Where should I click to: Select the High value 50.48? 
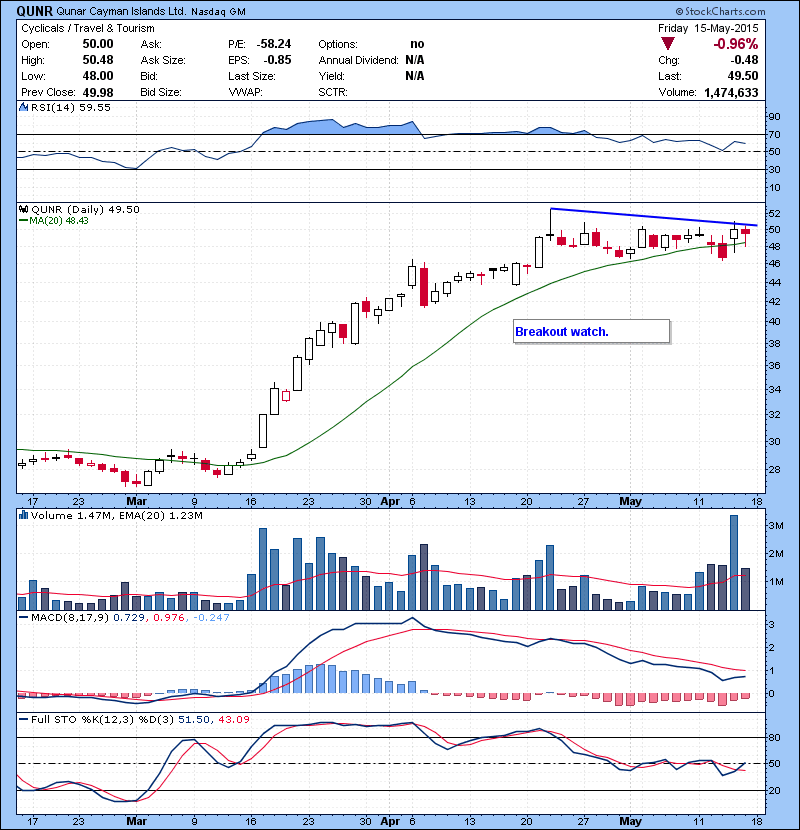[98, 60]
